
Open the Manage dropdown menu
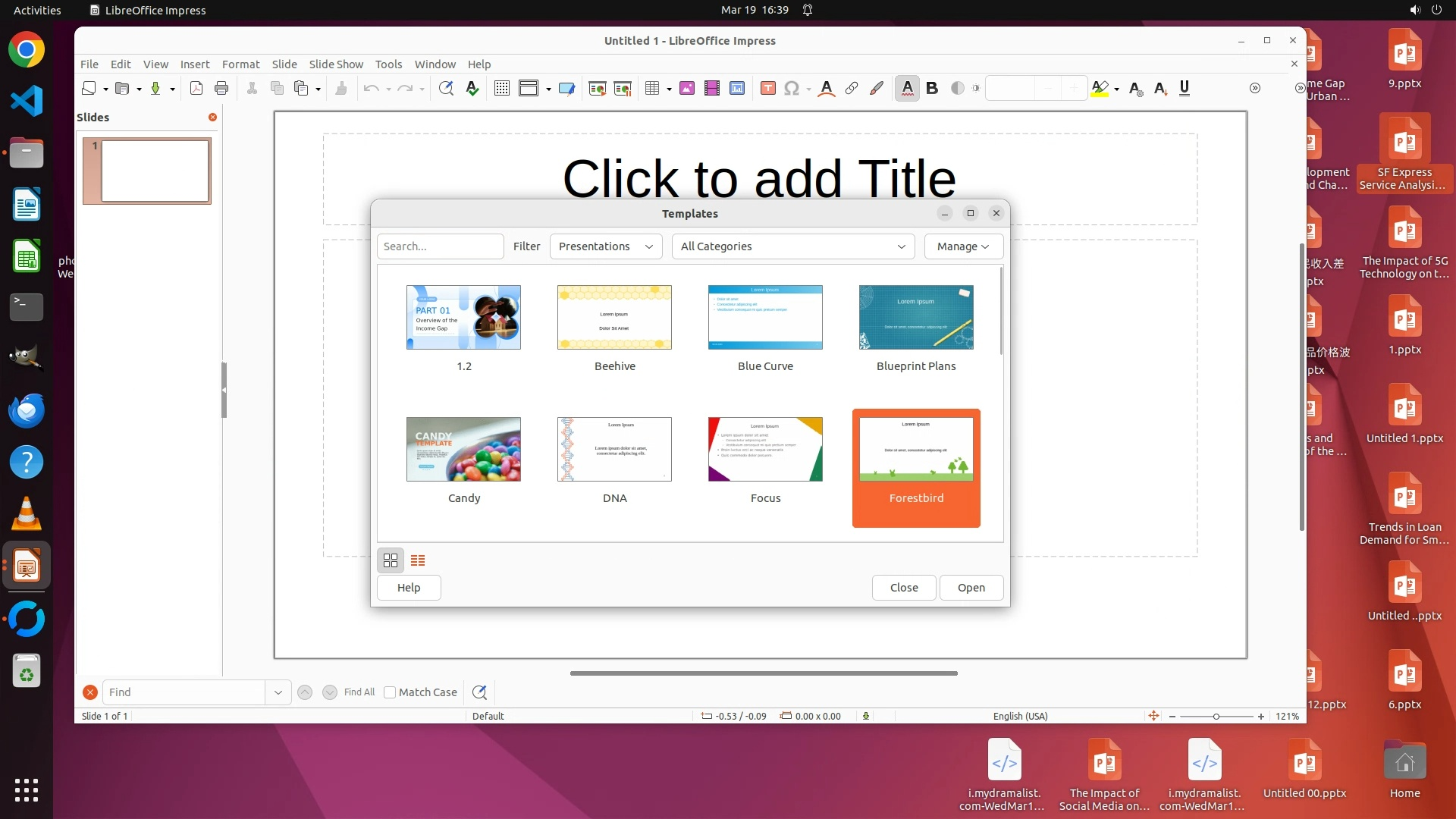[x=963, y=246]
